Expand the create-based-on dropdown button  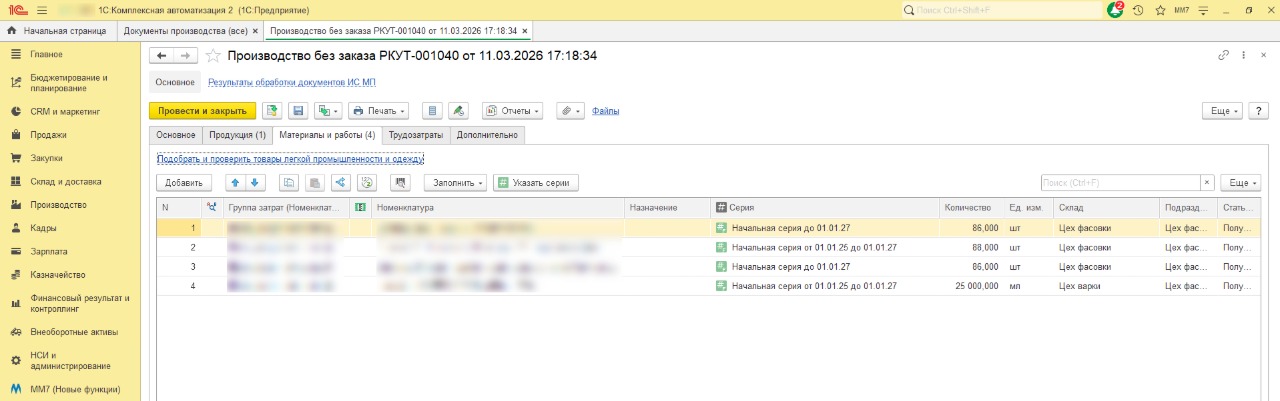(x=327, y=110)
